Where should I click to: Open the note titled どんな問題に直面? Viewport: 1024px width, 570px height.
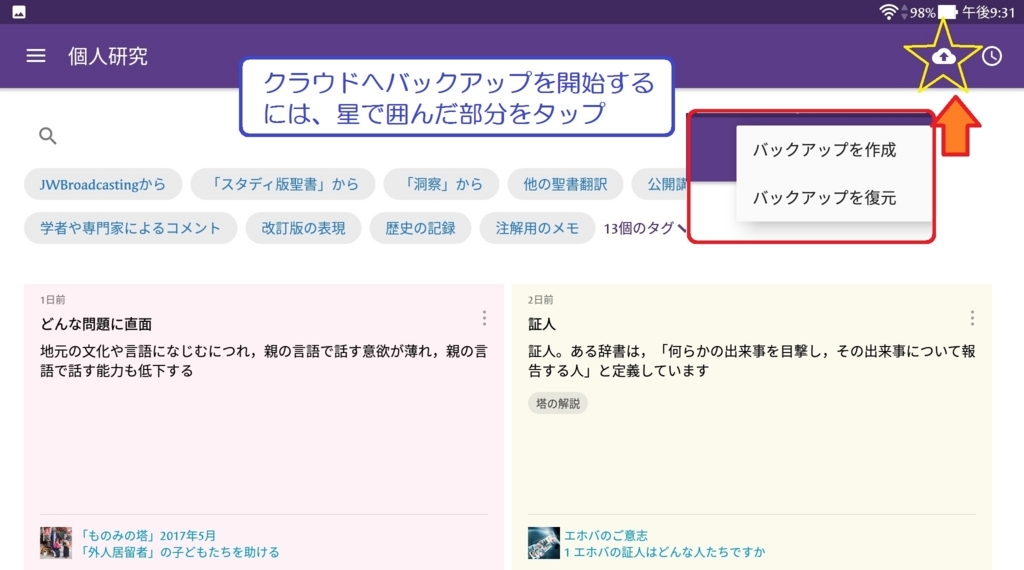point(96,324)
